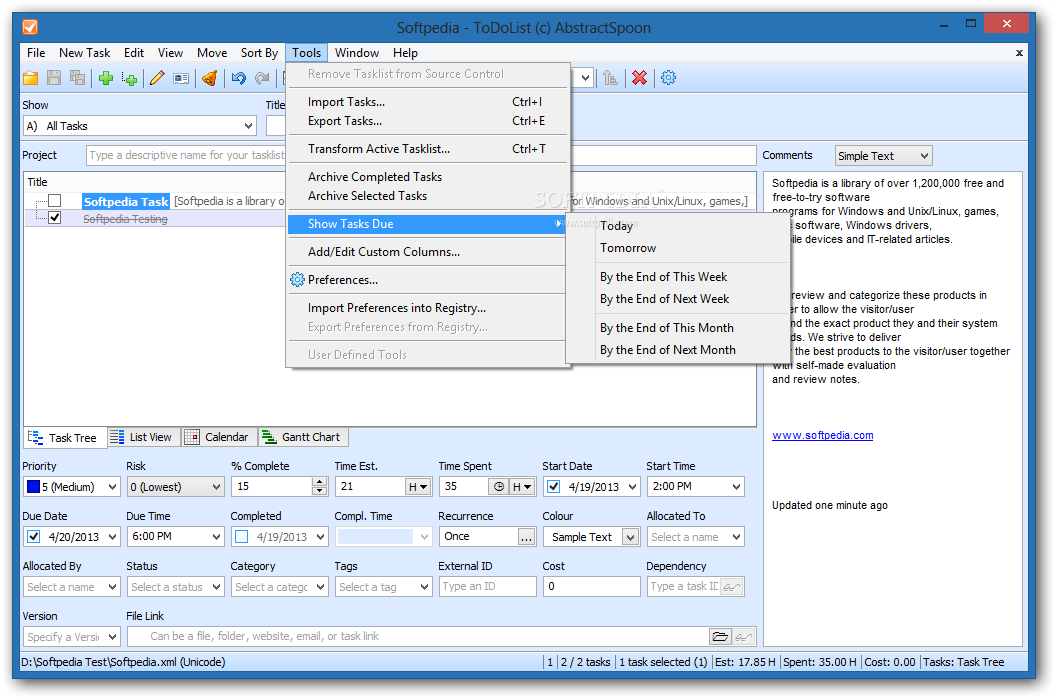Image resolution: width=1056 pixels, height=699 pixels.
Task: Toggle the Due Date checkbox
Action: [33, 537]
